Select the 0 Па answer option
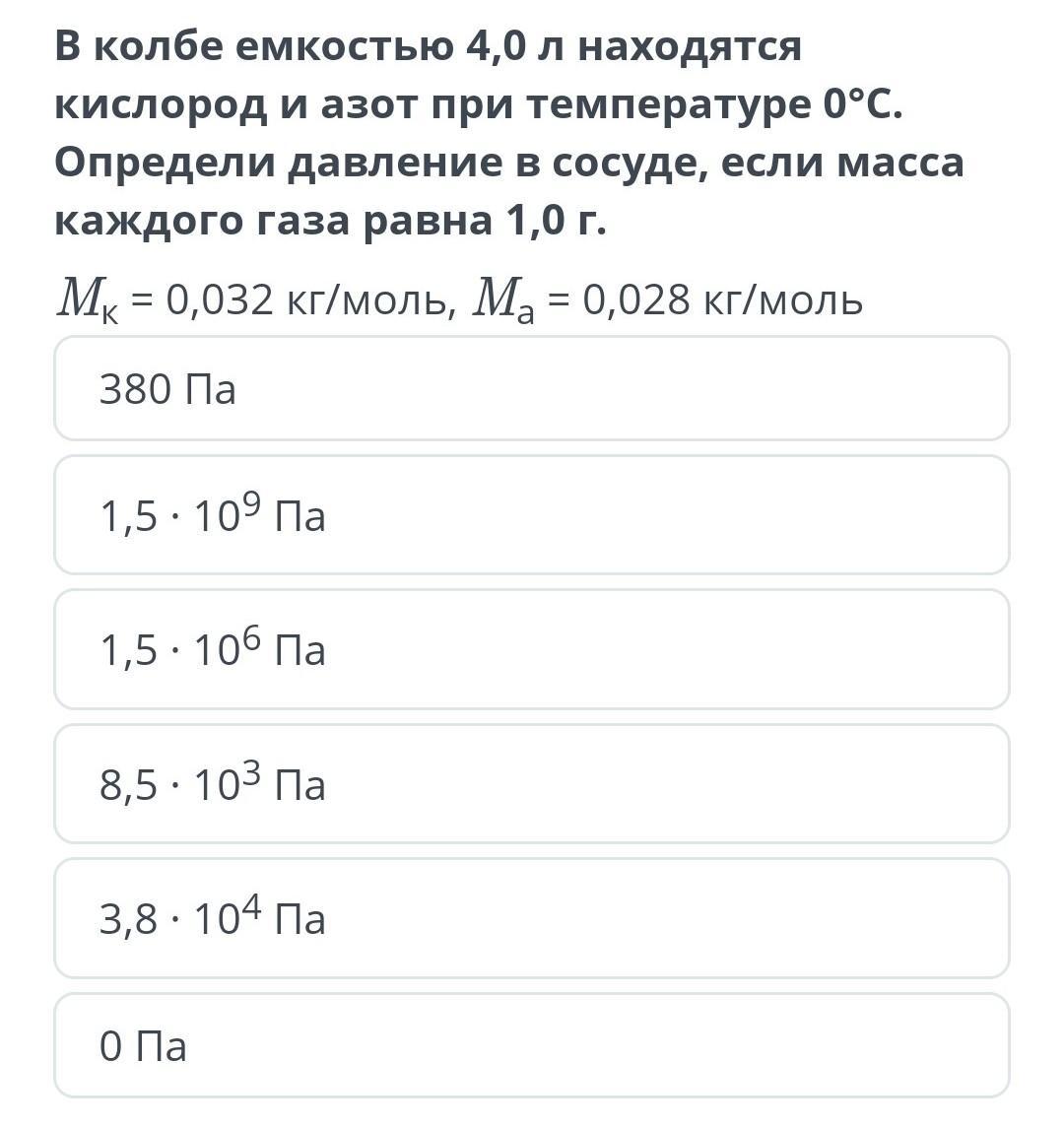This screenshot has width=1064, height=1127. click(x=531, y=1045)
